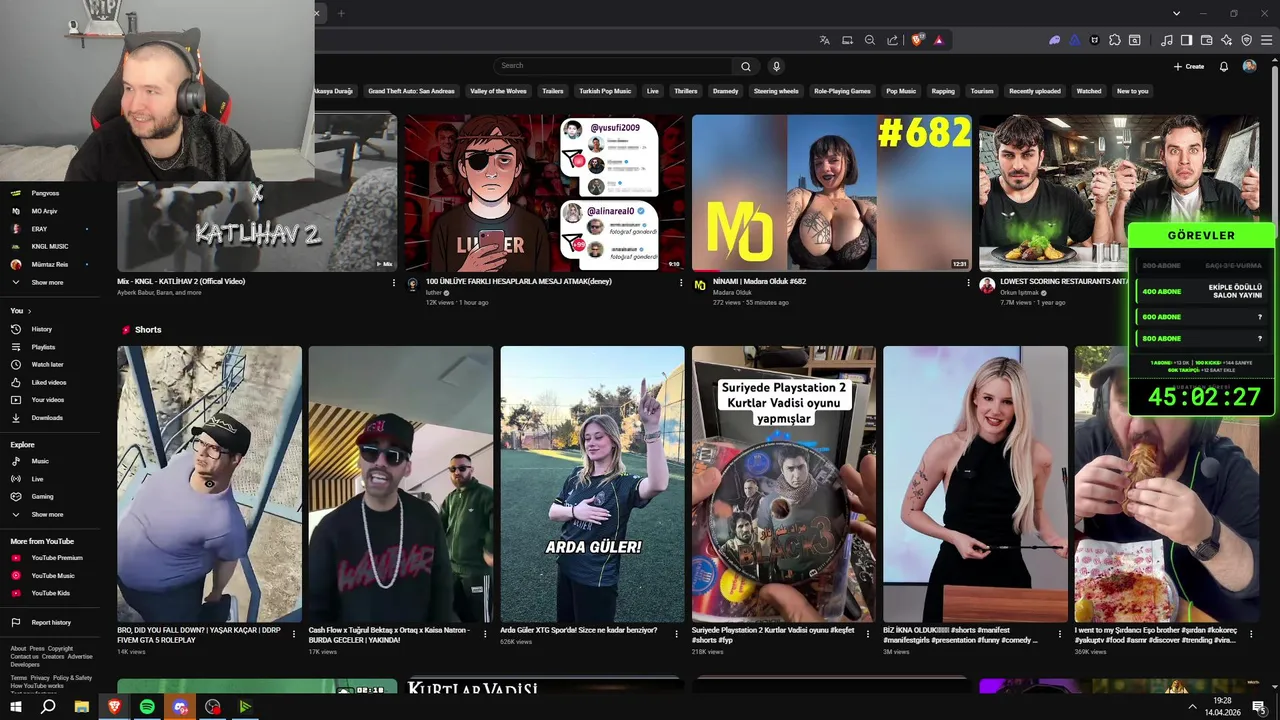Open options for Suriyede Playstation 2 short
This screenshot has height=720, width=1280.
pyautogui.click(x=869, y=633)
